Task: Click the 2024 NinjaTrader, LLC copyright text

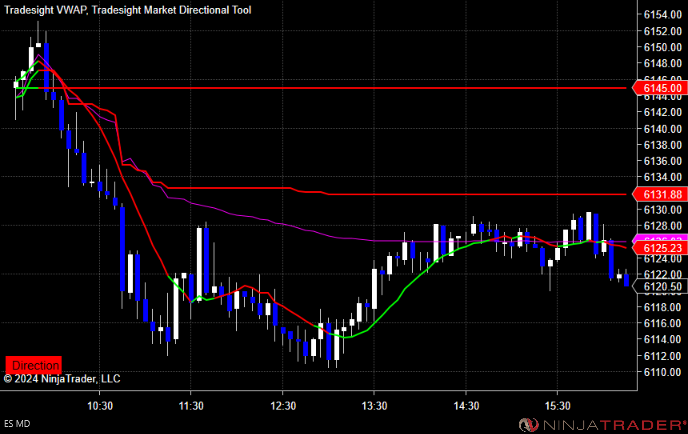Action: pyautogui.click(x=62, y=379)
